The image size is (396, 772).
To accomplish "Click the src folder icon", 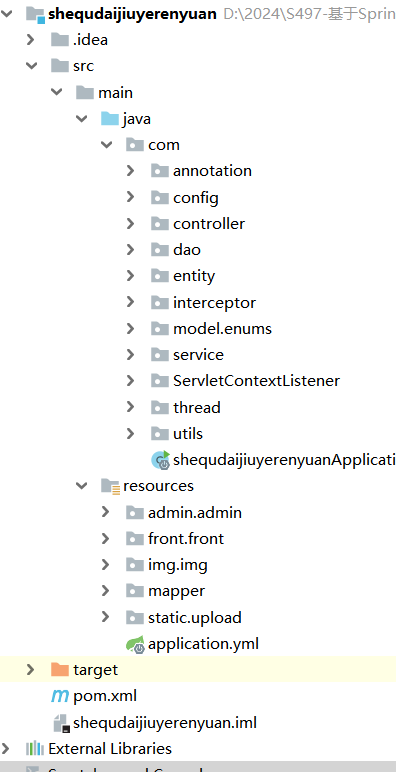I will [60, 65].
